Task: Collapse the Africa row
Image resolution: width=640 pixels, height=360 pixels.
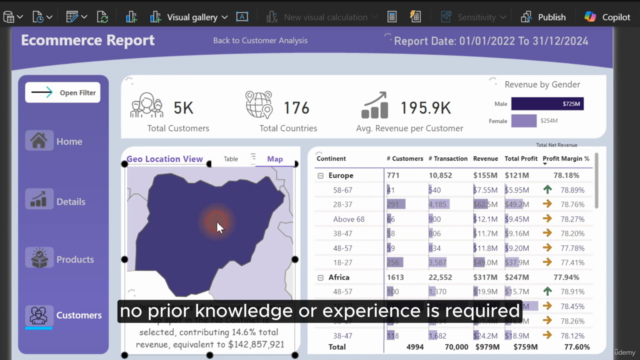Action: 320,278
